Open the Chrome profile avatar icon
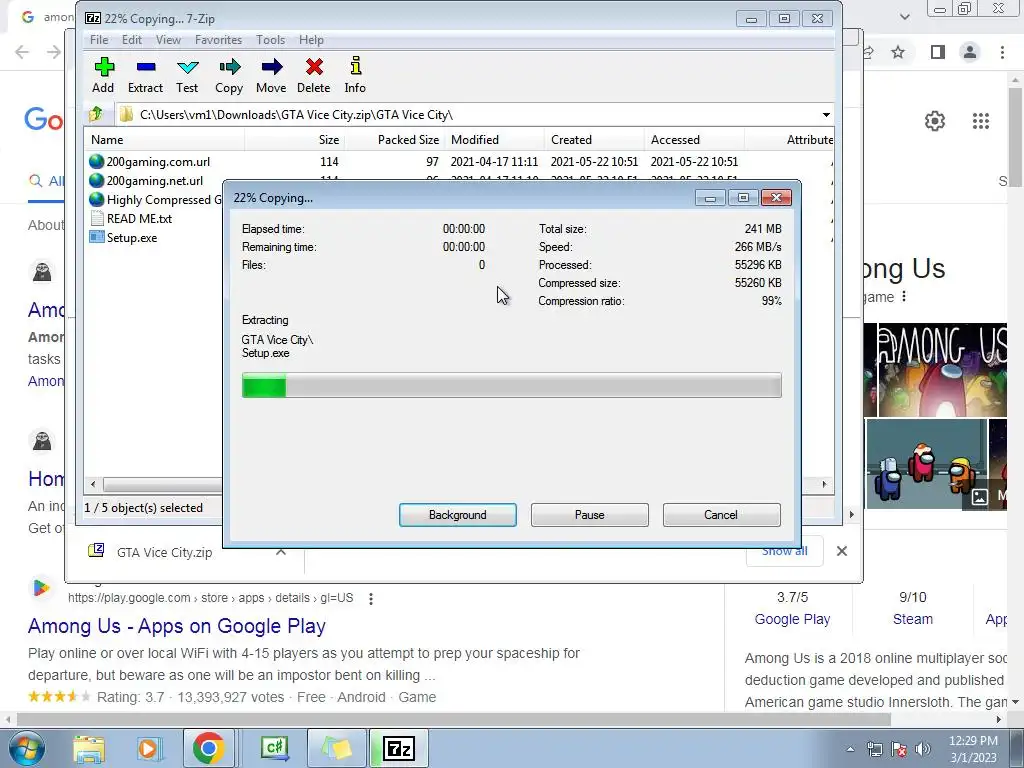 [x=970, y=52]
